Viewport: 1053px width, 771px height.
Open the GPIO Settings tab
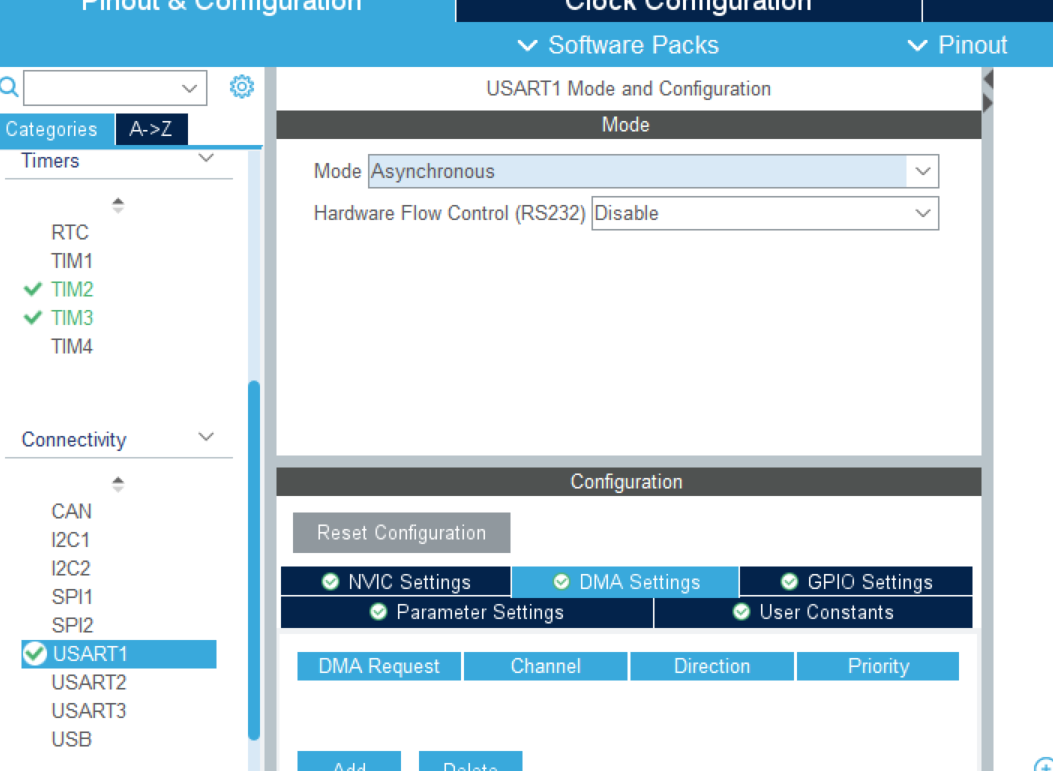tap(856, 582)
